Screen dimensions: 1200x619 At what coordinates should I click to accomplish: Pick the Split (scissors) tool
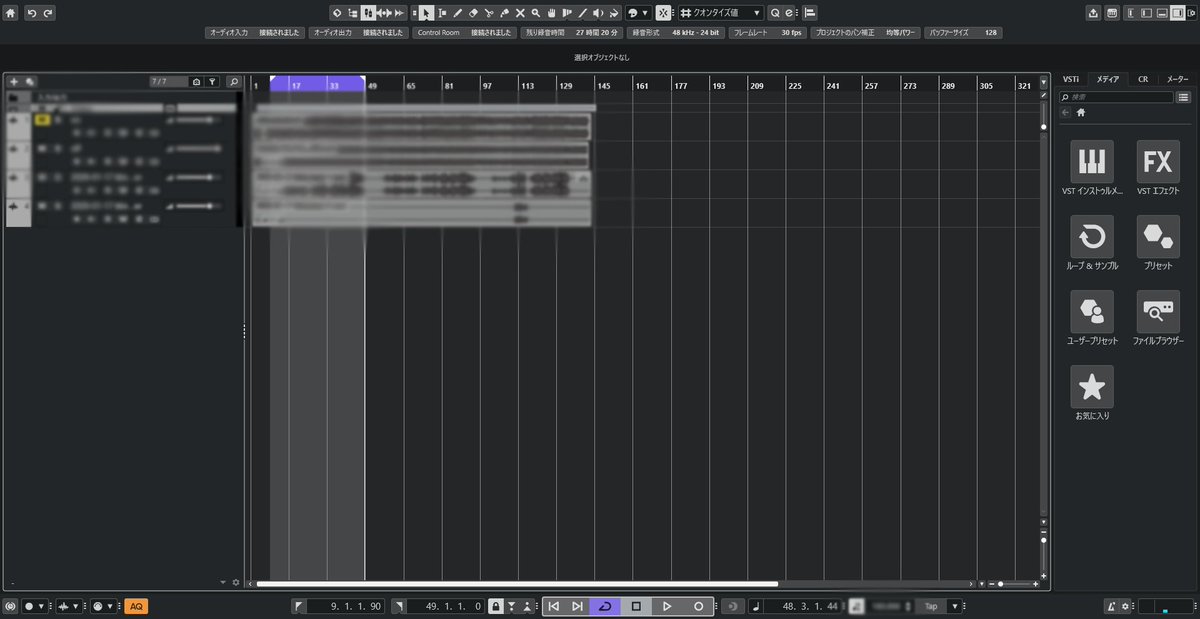pyautogui.click(x=489, y=13)
